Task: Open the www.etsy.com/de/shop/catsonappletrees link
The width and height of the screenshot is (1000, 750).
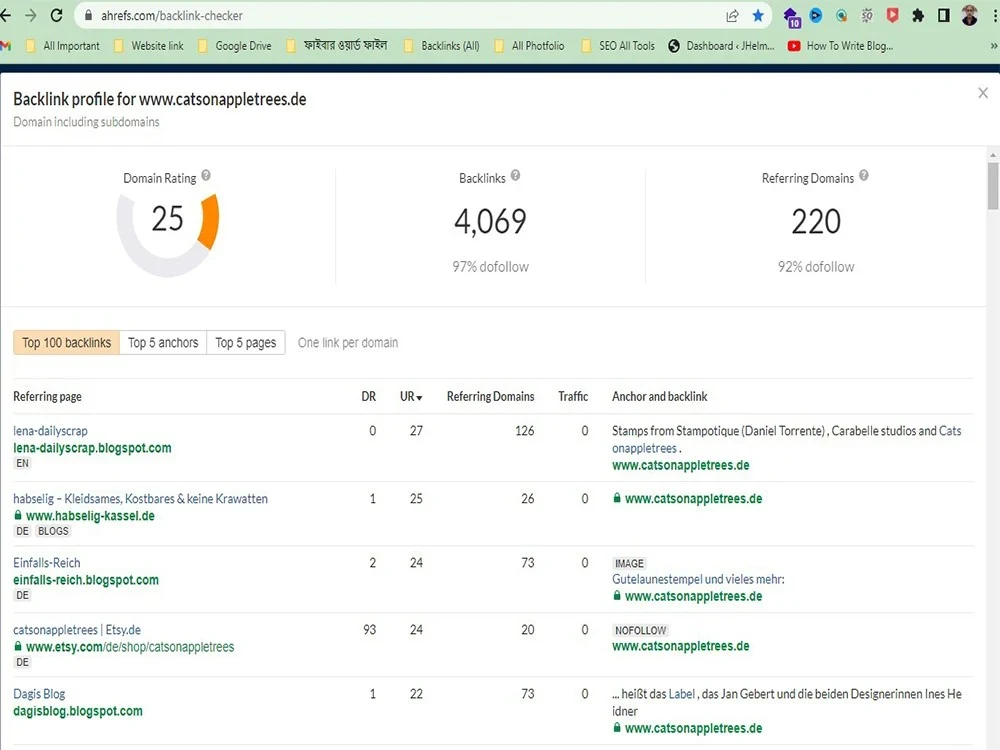Action: (129, 647)
